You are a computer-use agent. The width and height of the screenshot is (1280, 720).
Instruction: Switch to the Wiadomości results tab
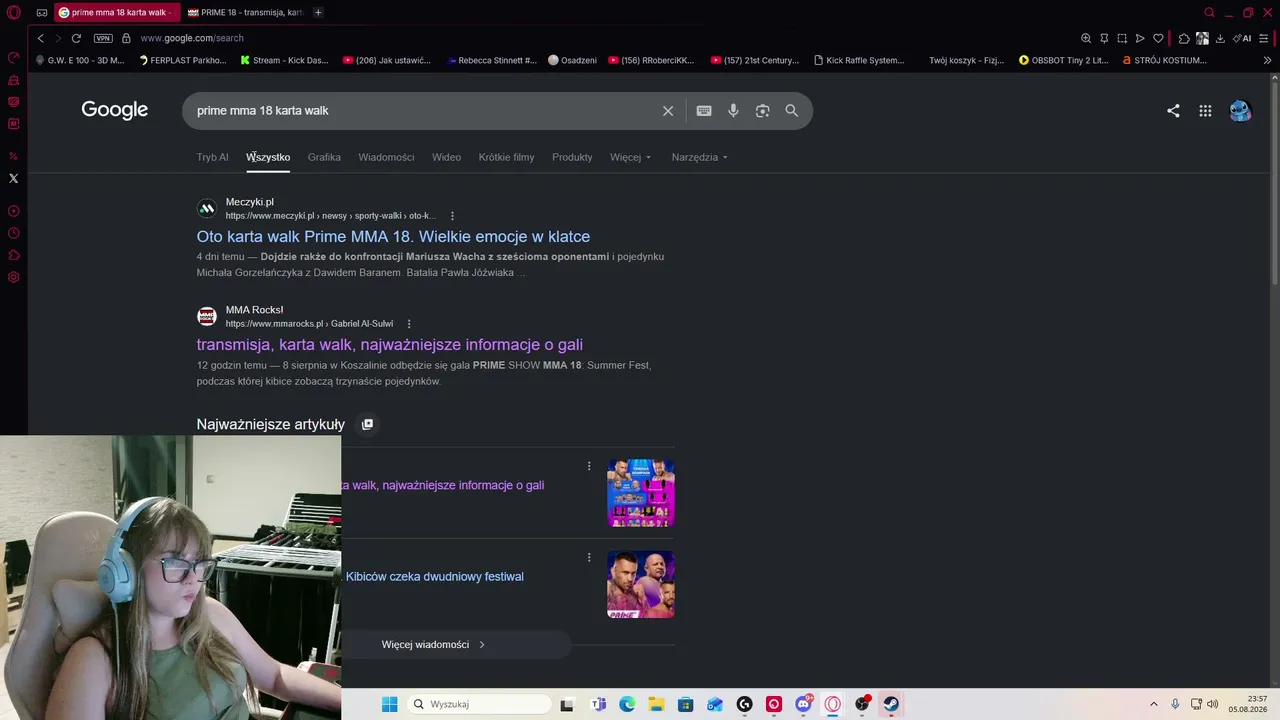point(386,157)
